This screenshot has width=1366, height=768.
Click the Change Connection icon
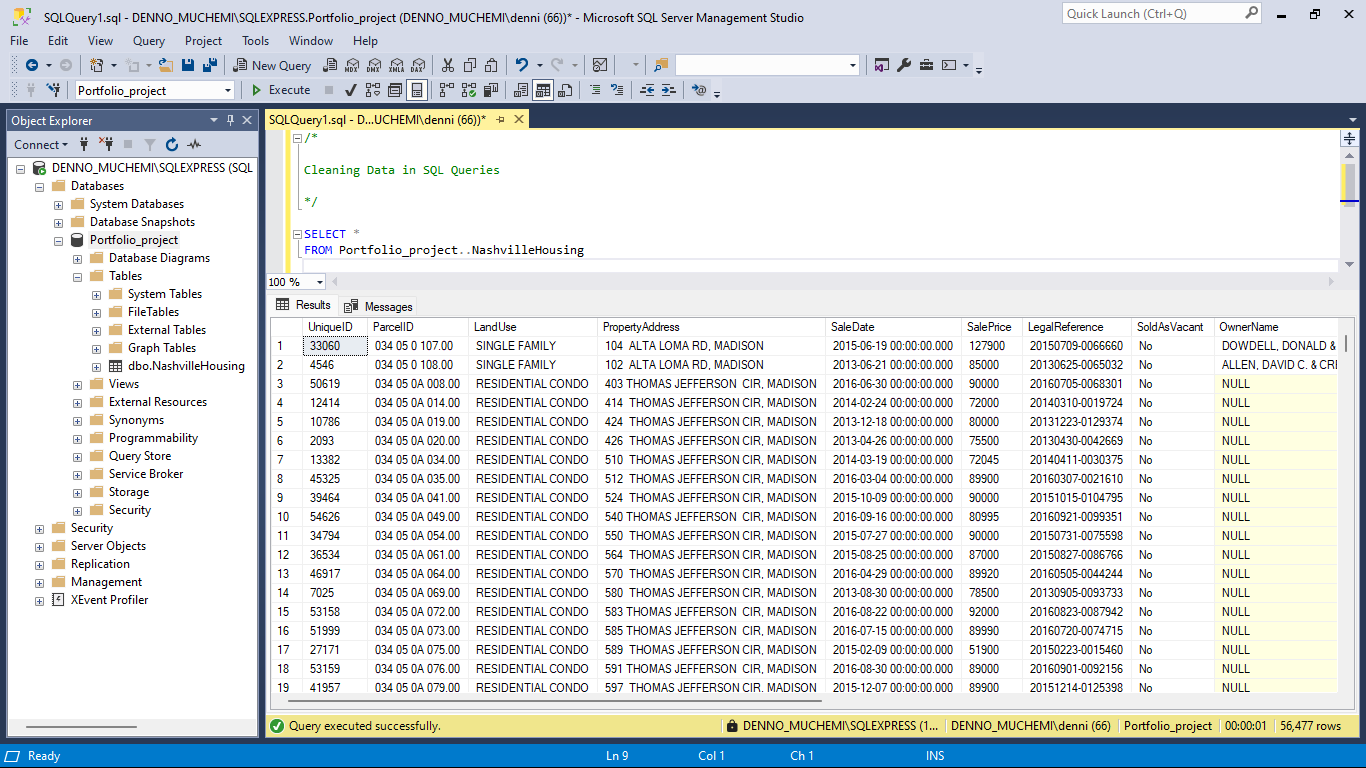pos(54,90)
